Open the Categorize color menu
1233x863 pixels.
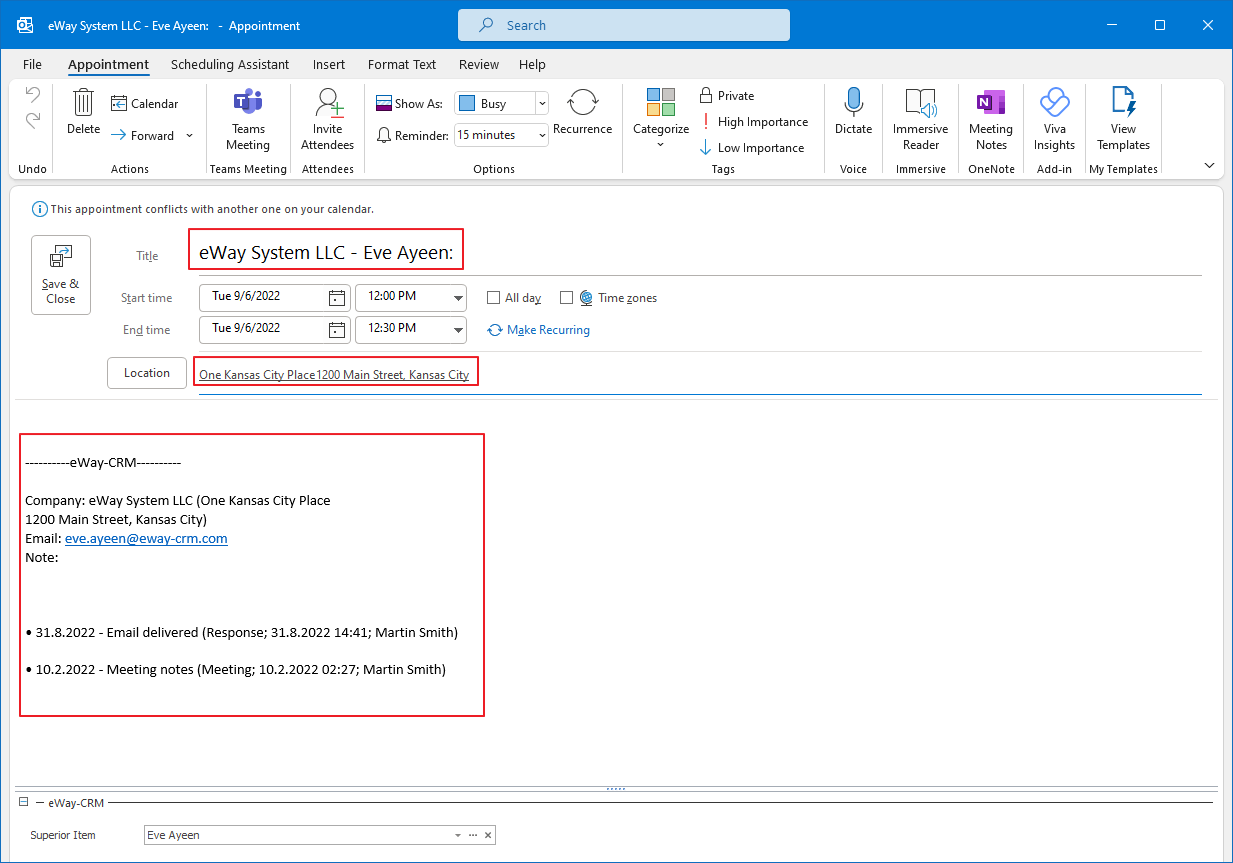(x=661, y=119)
